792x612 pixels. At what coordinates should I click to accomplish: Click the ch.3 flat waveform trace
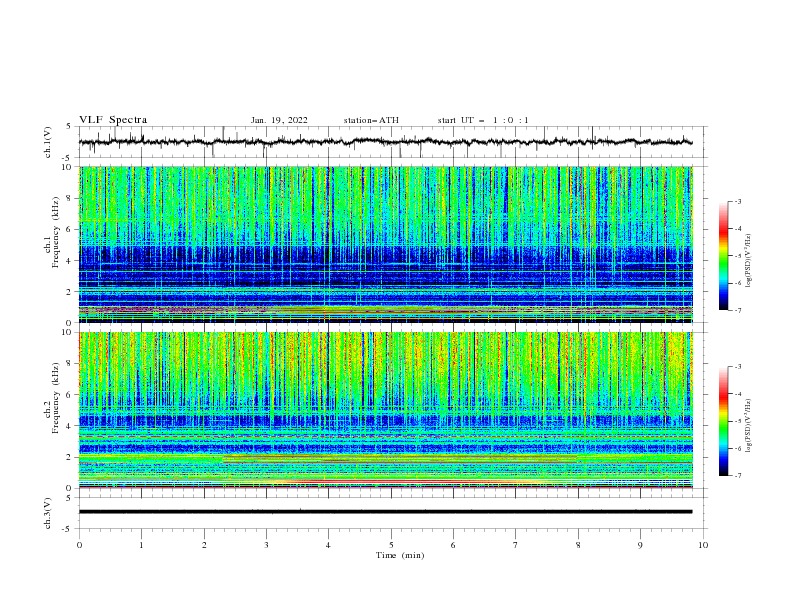[x=385, y=512]
